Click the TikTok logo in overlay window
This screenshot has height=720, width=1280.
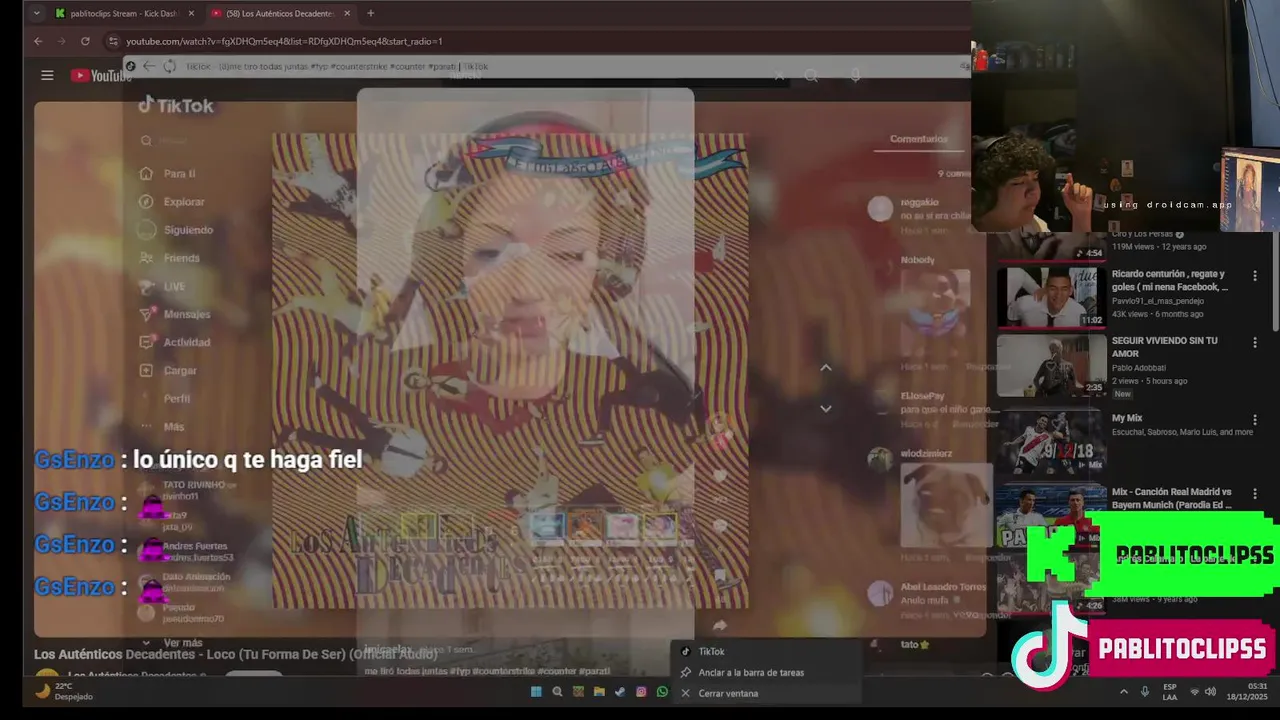tap(176, 105)
